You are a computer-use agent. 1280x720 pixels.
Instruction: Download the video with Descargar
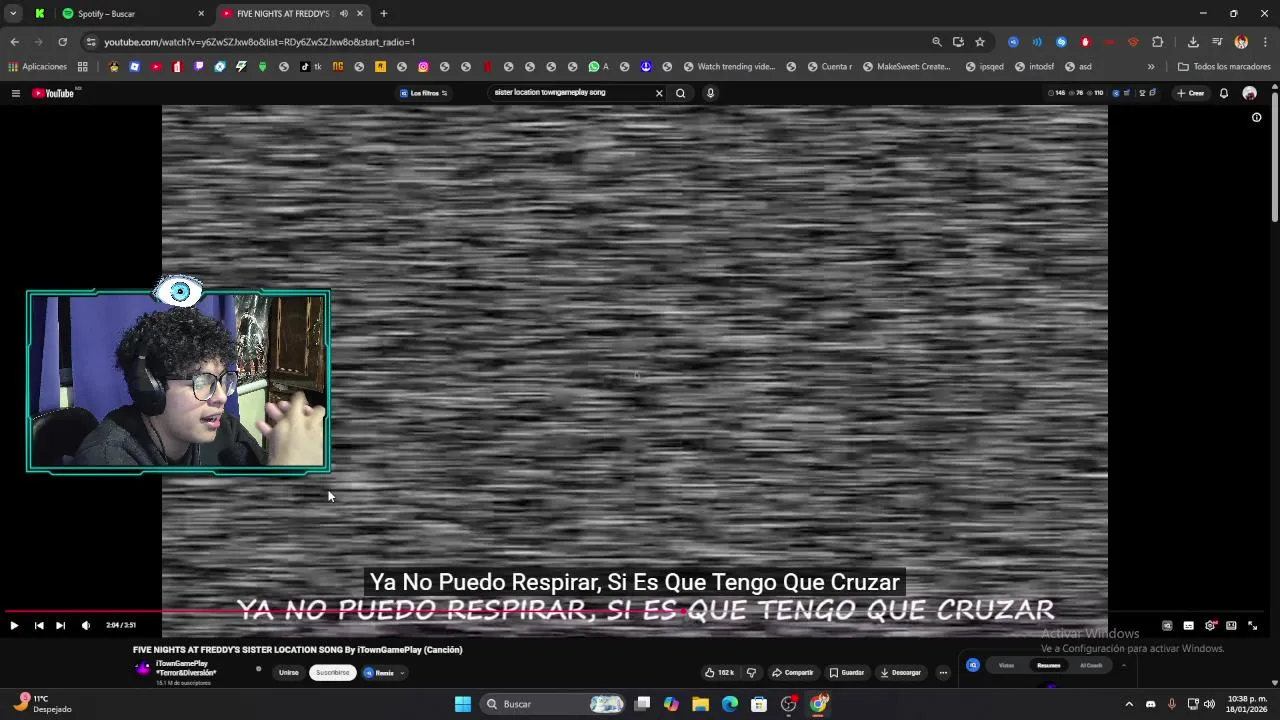pos(900,673)
